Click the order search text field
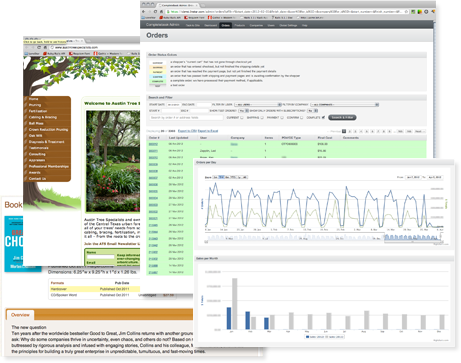Image resolution: width=461 pixels, height=363 pixels. click(x=186, y=118)
